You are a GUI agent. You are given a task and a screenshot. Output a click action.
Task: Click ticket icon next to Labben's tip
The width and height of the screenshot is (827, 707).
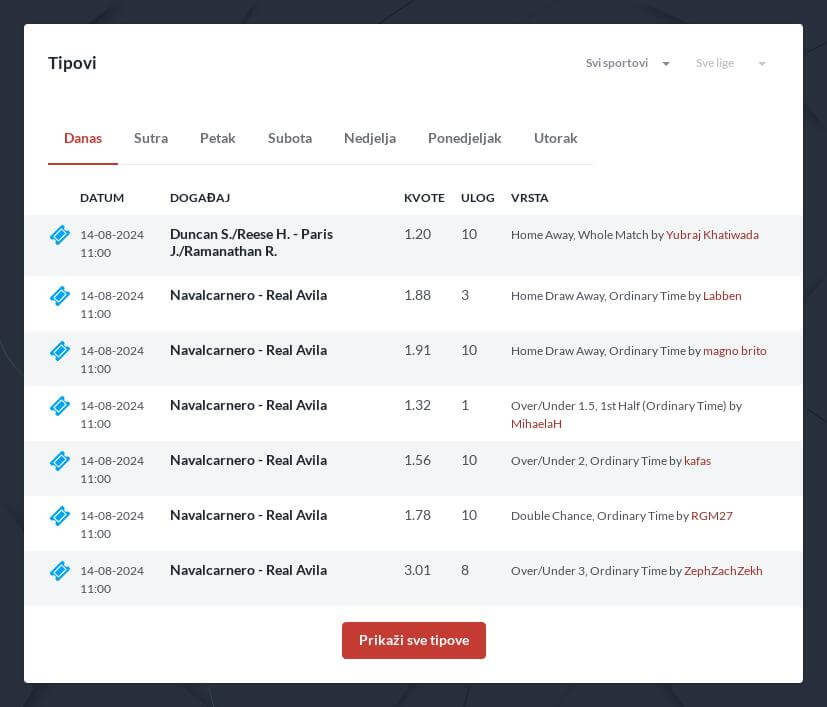tap(60, 296)
